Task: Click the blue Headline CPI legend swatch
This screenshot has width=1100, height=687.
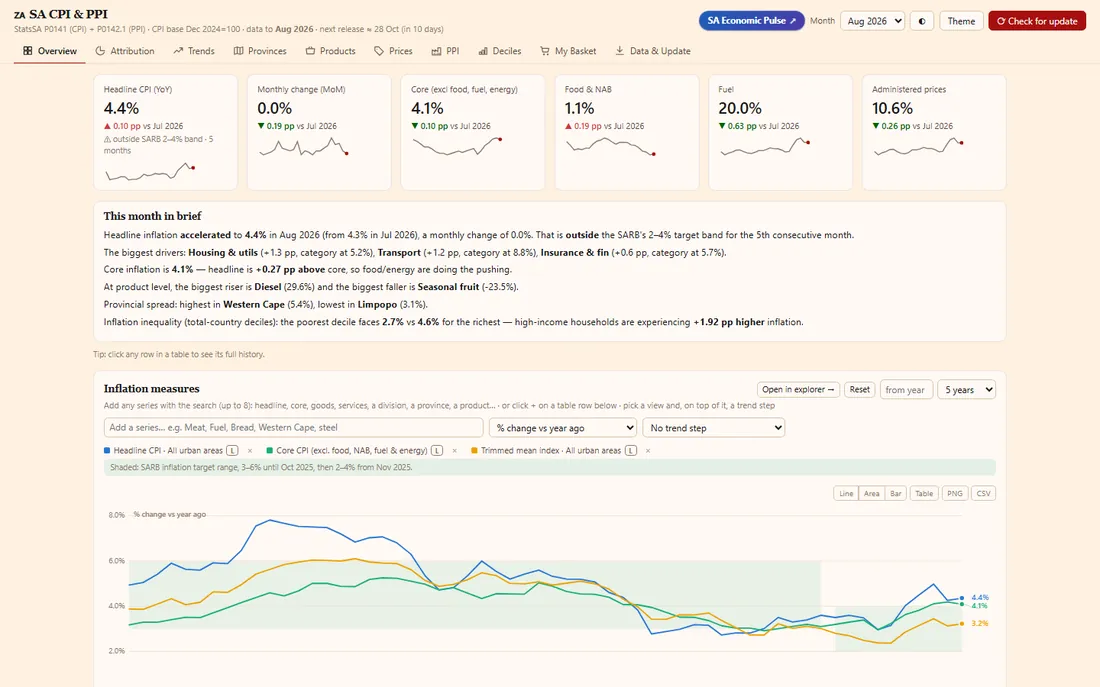Action: coord(107,451)
